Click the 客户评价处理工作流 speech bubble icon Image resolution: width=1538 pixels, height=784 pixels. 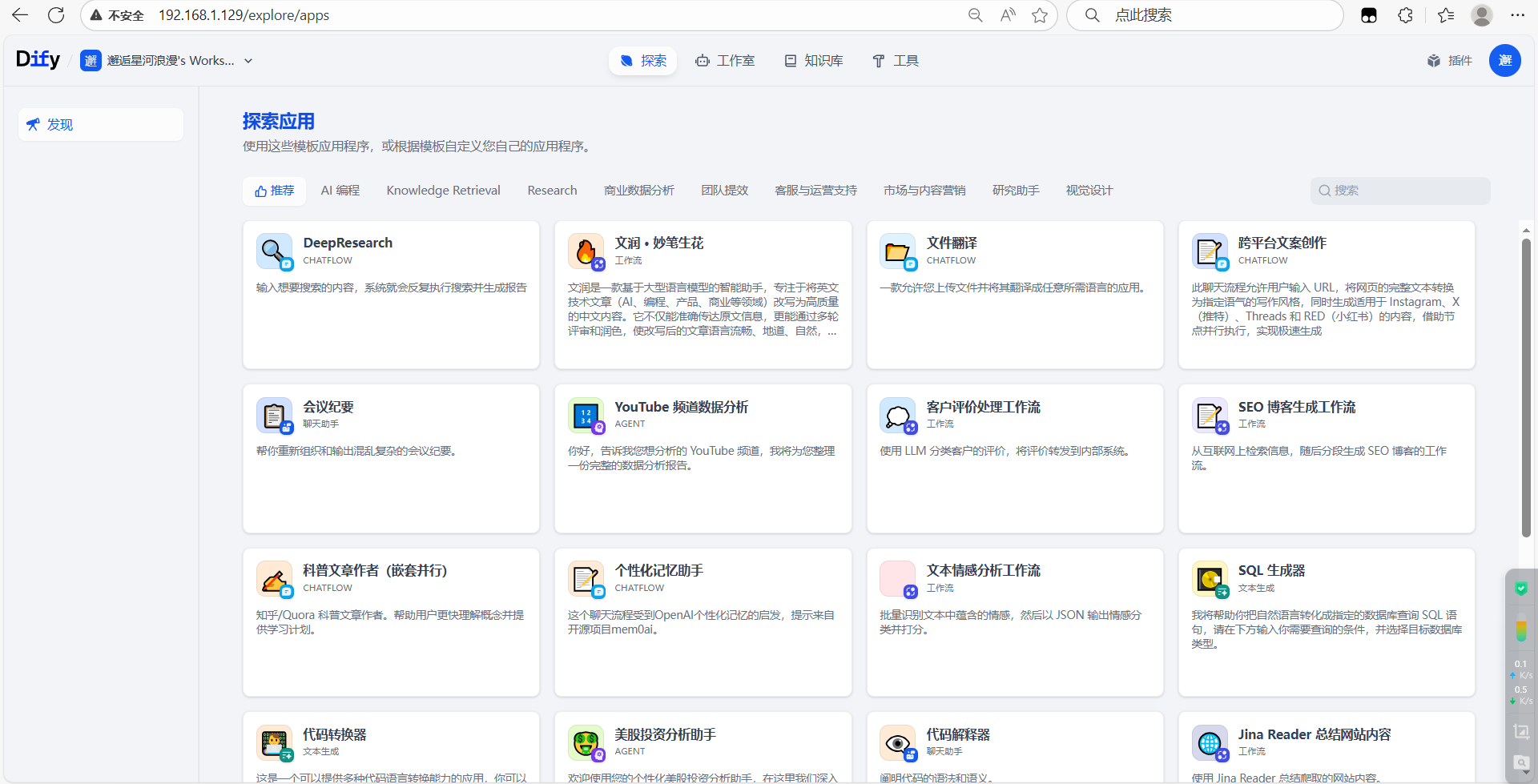897,416
